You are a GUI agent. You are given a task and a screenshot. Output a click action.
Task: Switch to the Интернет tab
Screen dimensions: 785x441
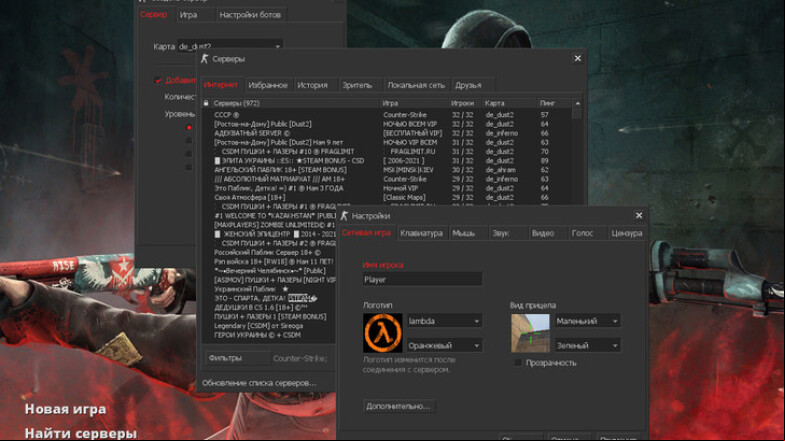point(221,85)
